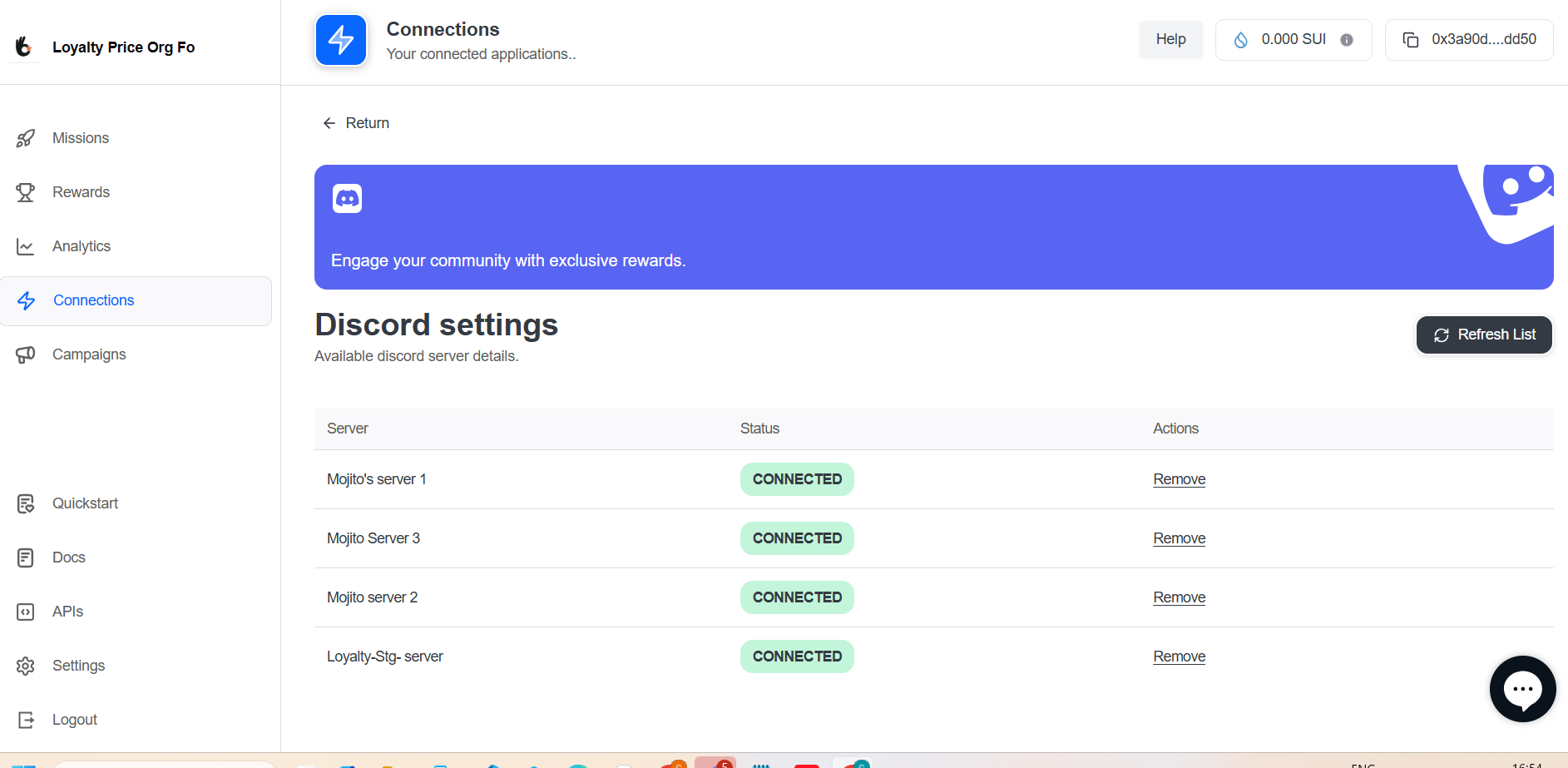Open the chat support bubble
1568x768 pixels.
(1522, 689)
